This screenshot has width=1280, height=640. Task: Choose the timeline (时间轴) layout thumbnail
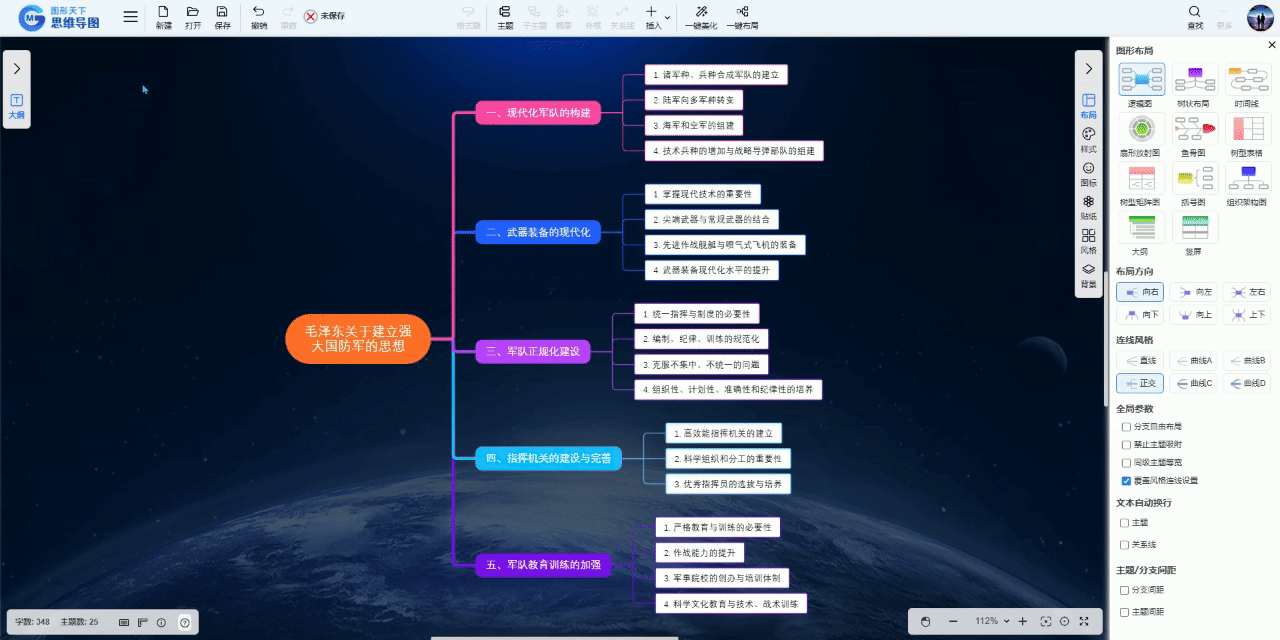[1247, 79]
